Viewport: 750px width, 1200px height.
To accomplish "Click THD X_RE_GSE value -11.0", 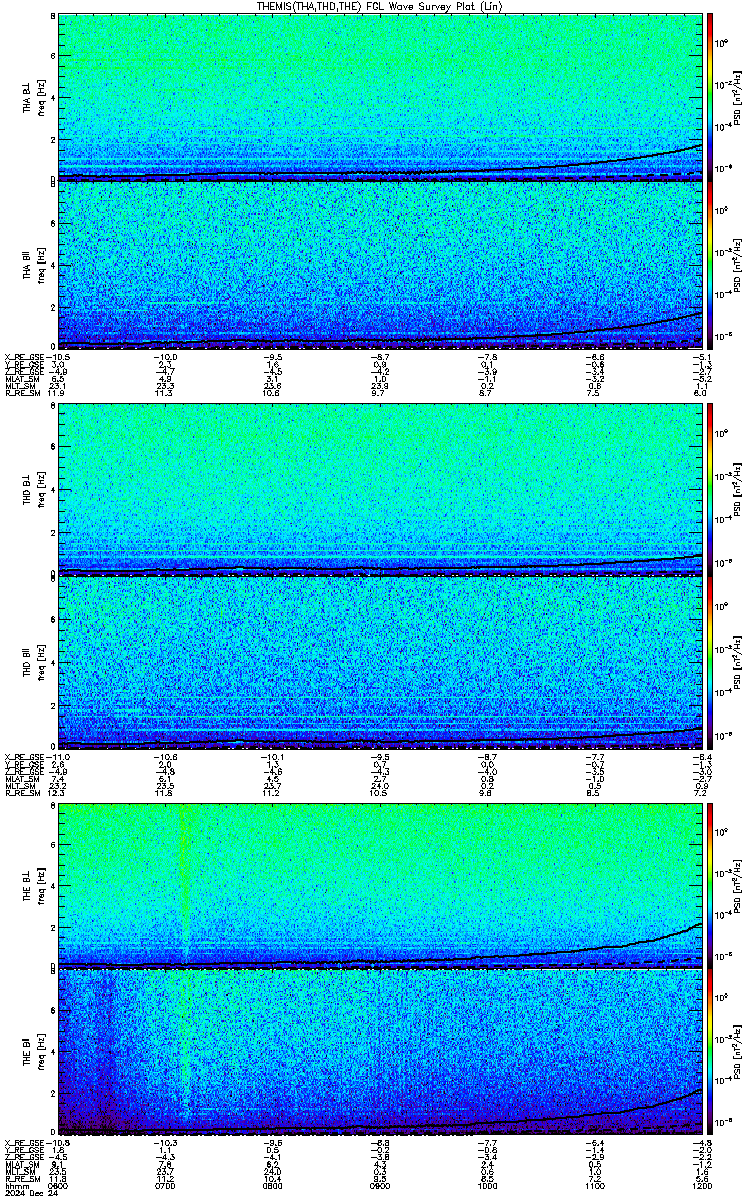I will 58,756.
